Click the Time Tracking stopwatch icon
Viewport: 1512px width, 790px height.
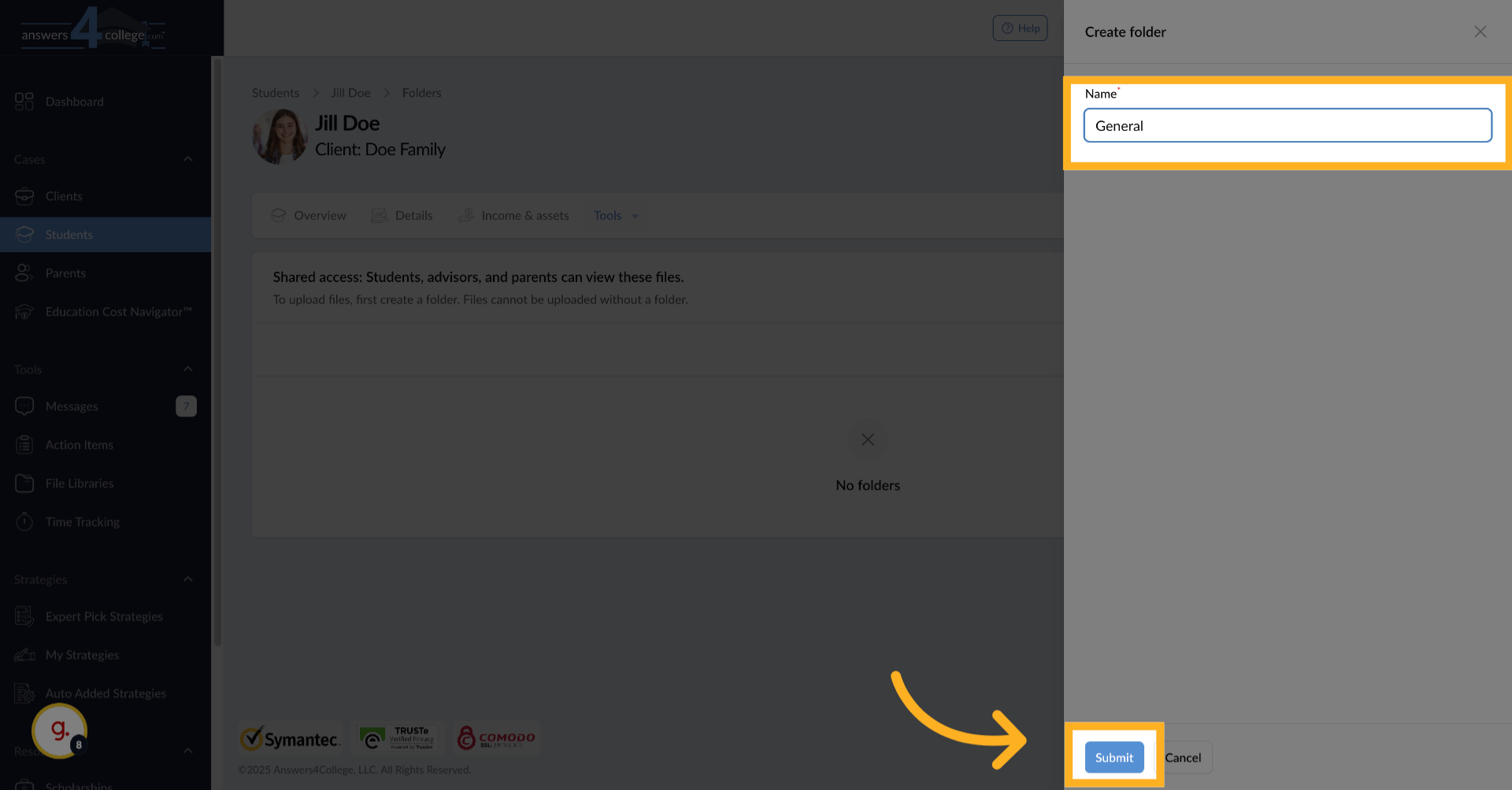pos(24,522)
